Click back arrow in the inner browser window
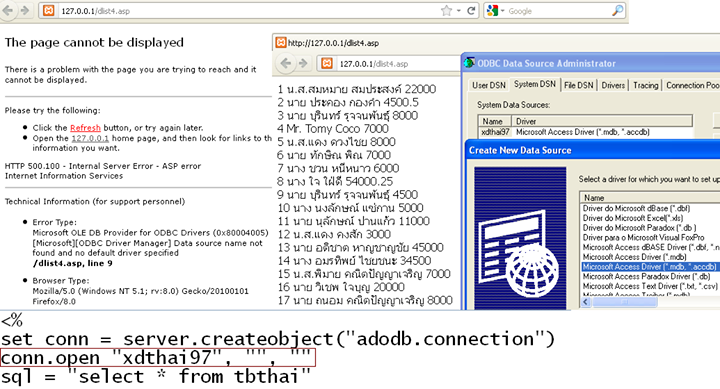The height and width of the screenshot is (389, 720). point(286,63)
